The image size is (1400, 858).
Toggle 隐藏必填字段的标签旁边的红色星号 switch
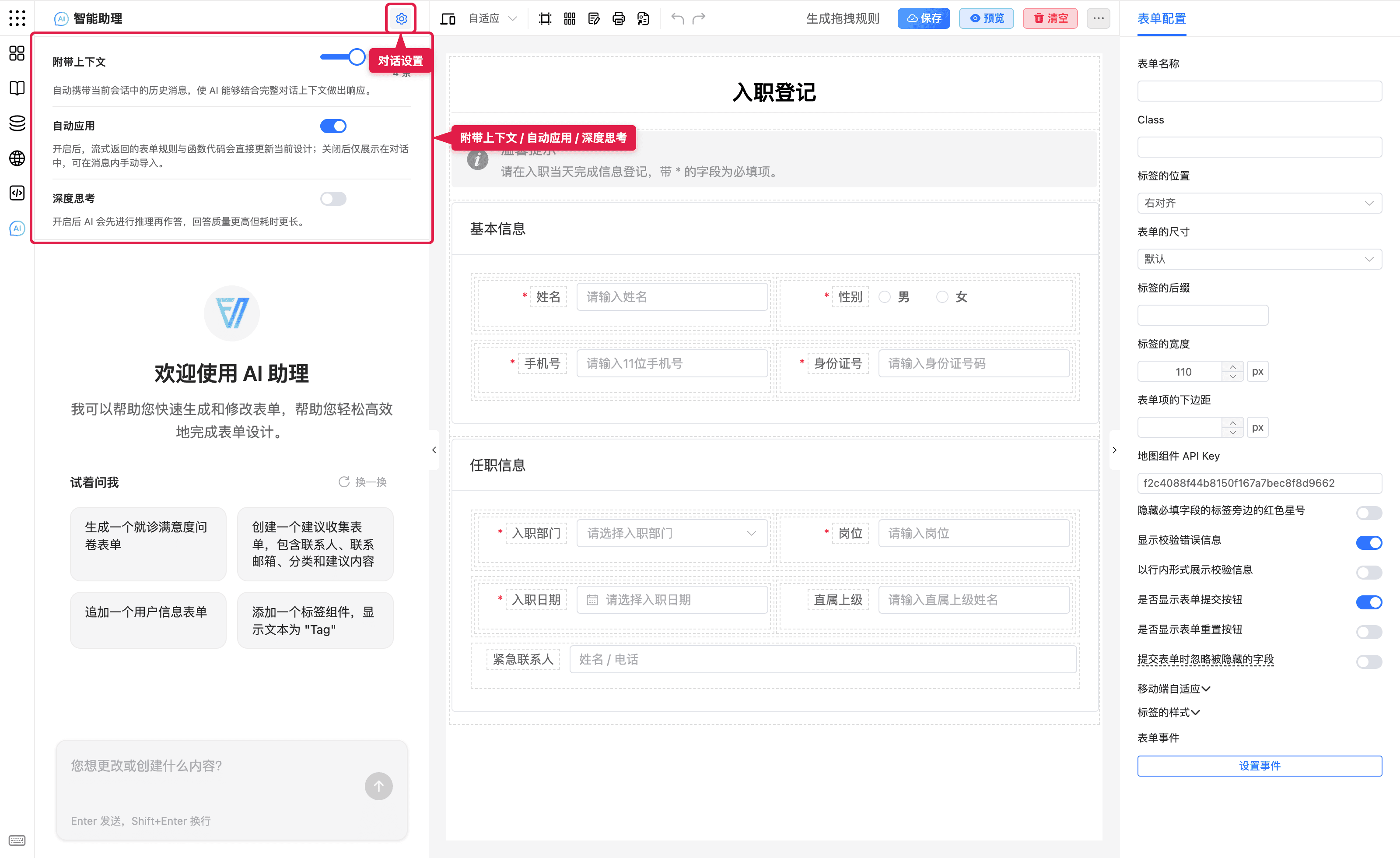[x=1369, y=513]
